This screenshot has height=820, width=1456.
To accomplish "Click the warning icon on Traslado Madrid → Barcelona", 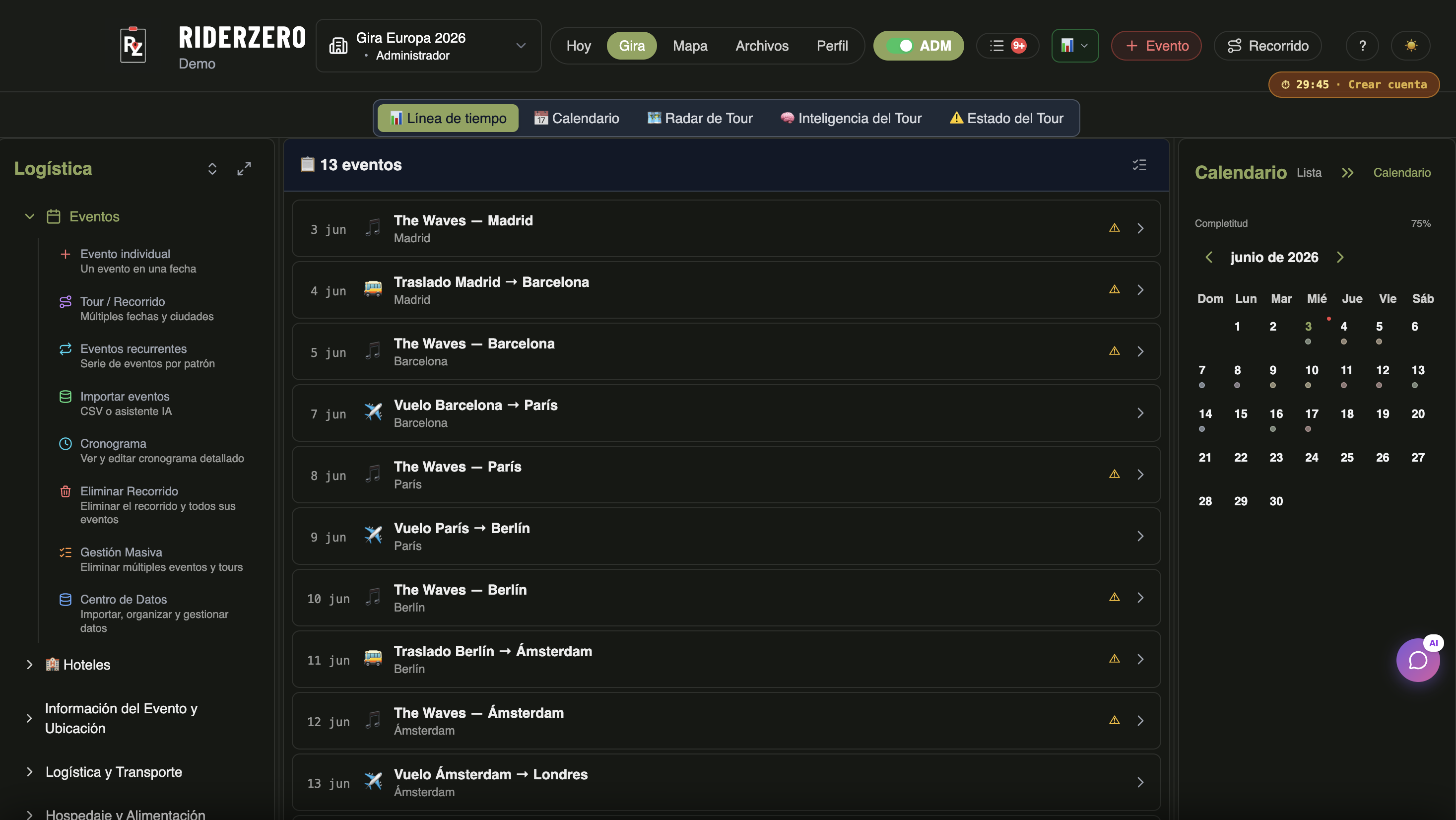I will (1114, 289).
